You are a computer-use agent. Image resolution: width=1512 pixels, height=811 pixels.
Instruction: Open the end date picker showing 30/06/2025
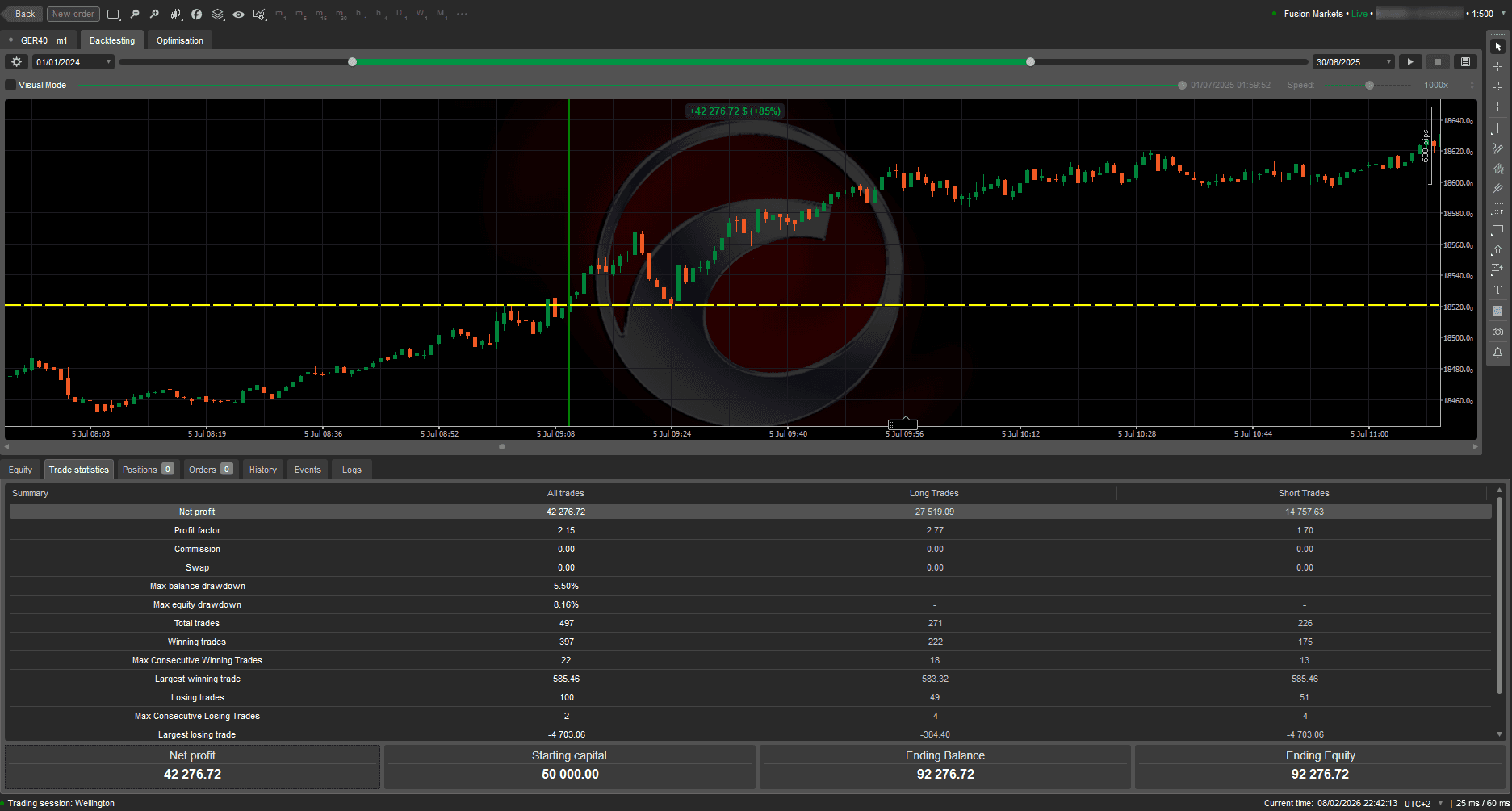(1353, 61)
